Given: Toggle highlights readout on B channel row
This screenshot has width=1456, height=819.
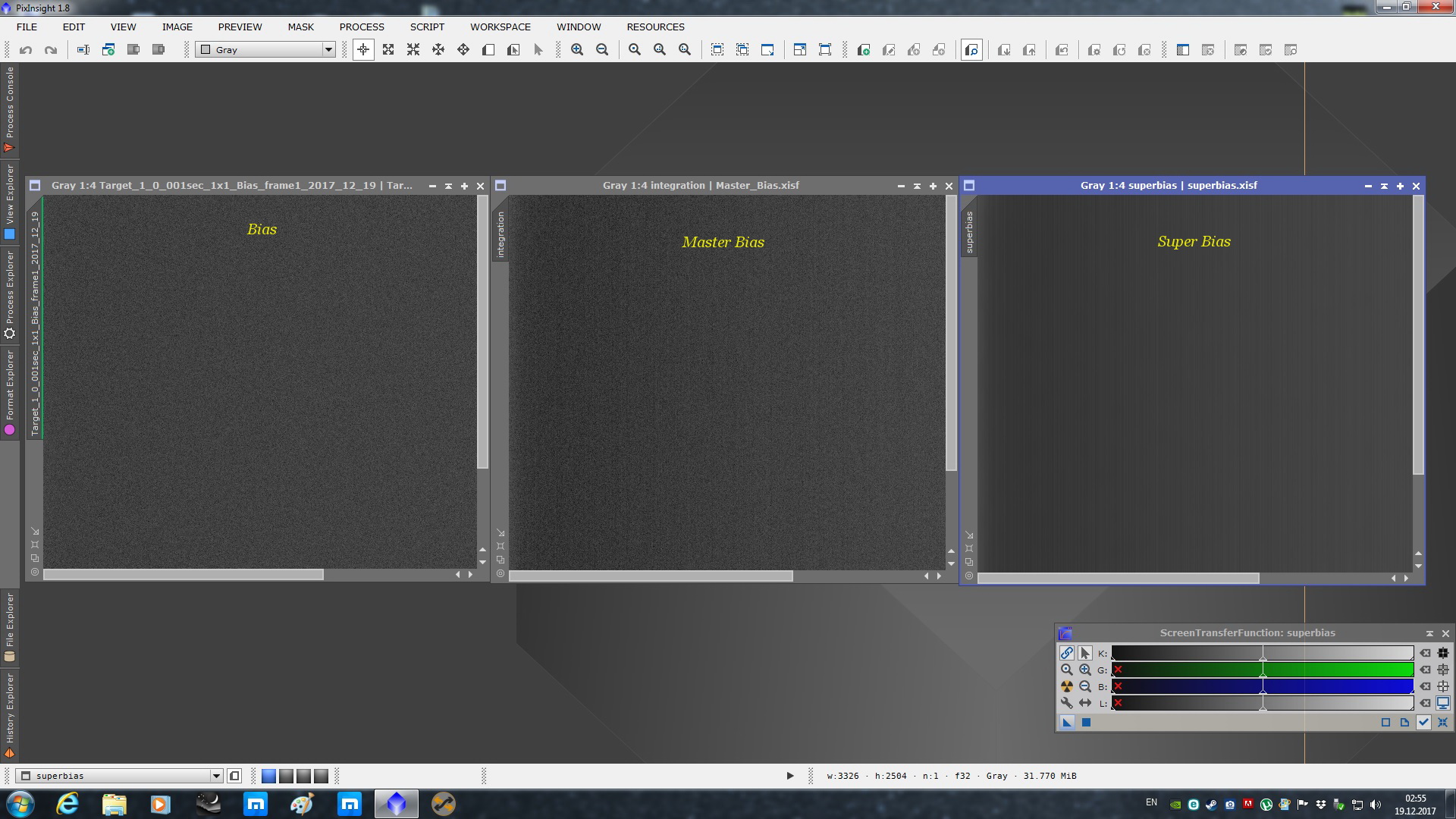Looking at the screenshot, I should (1443, 686).
